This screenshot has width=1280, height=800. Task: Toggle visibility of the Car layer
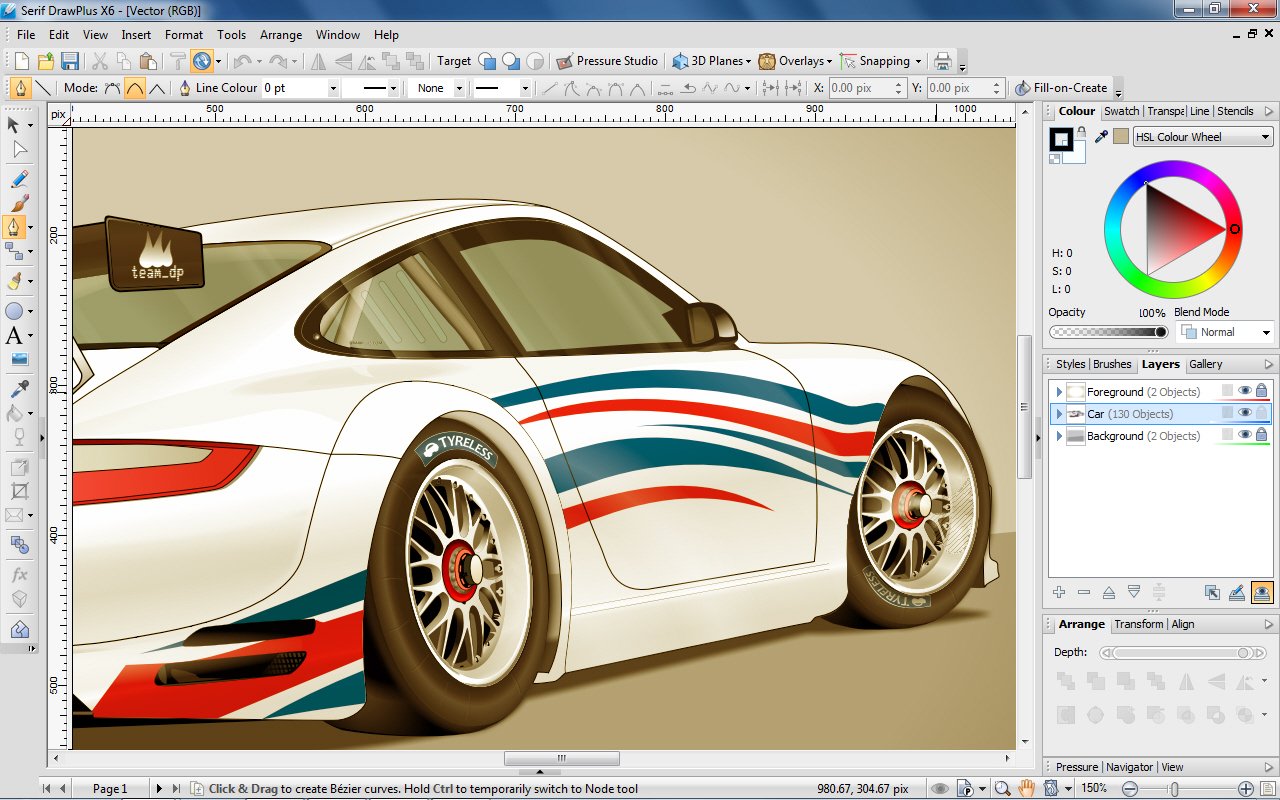1245,413
